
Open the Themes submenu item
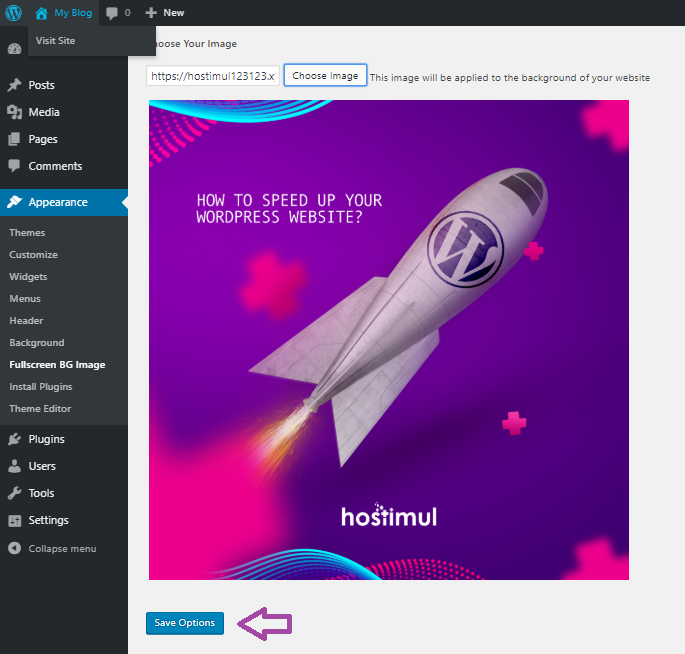27,233
